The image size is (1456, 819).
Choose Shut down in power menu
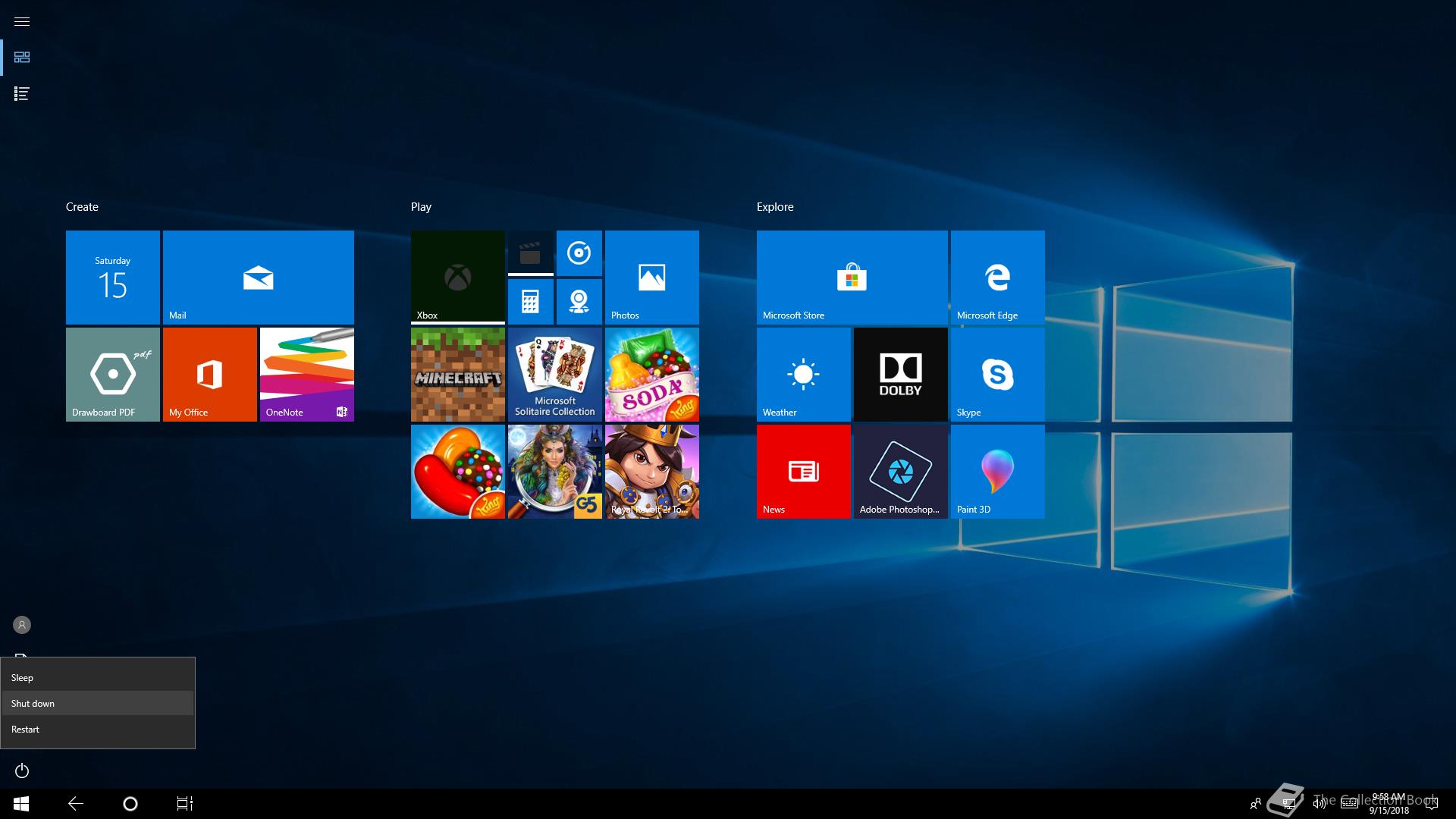[98, 704]
